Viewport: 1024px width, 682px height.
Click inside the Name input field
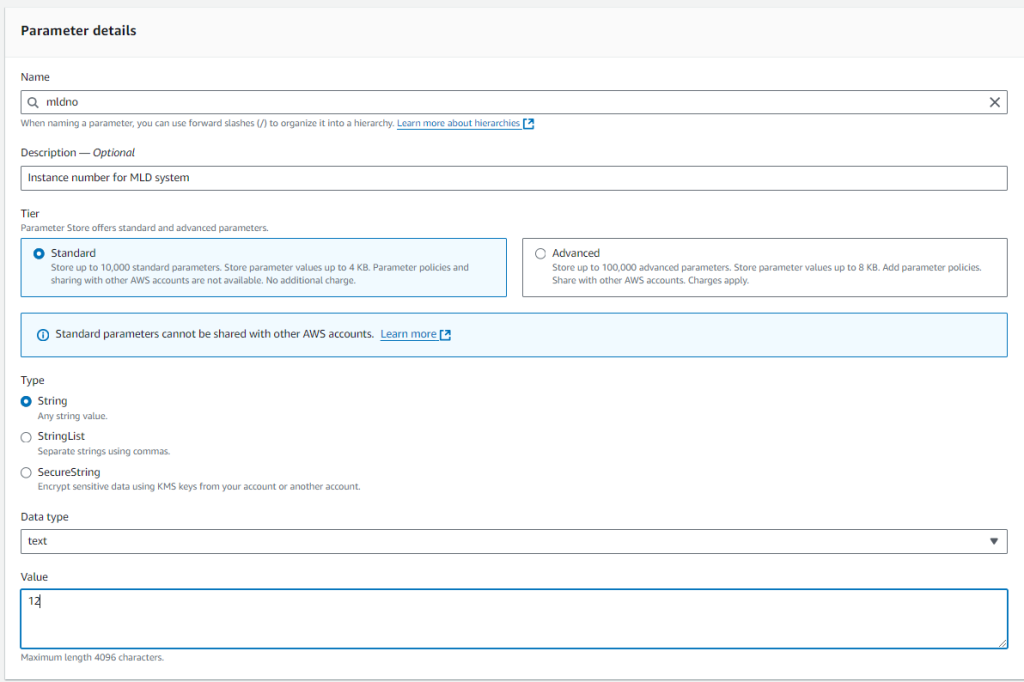(400, 102)
